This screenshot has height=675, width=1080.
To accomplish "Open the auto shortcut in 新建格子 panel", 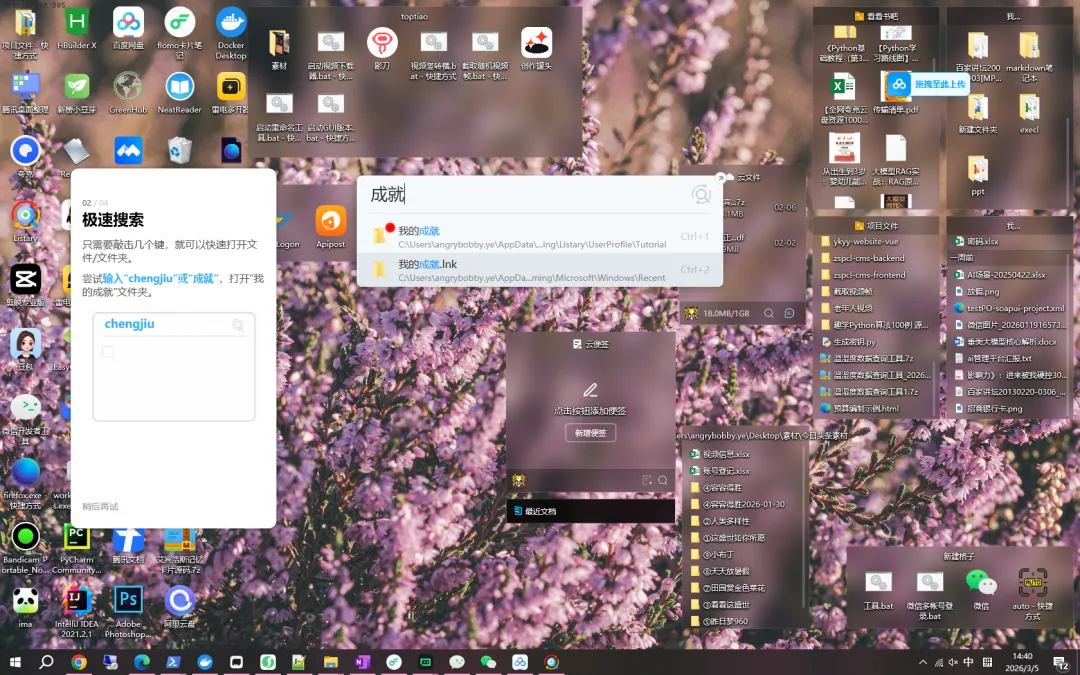I will click(x=1032, y=594).
